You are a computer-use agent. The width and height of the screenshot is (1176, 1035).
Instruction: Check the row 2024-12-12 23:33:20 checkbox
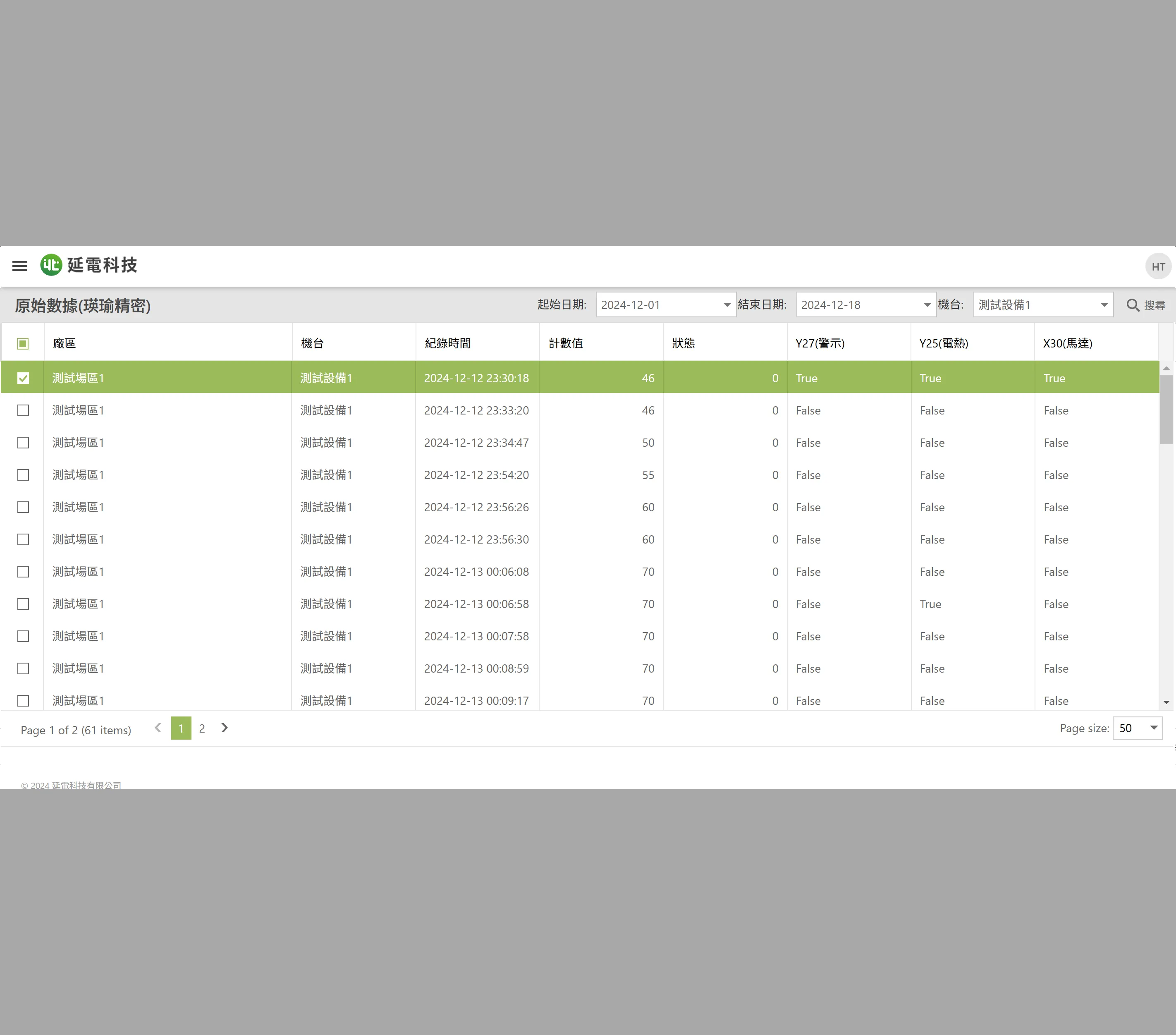click(23, 410)
